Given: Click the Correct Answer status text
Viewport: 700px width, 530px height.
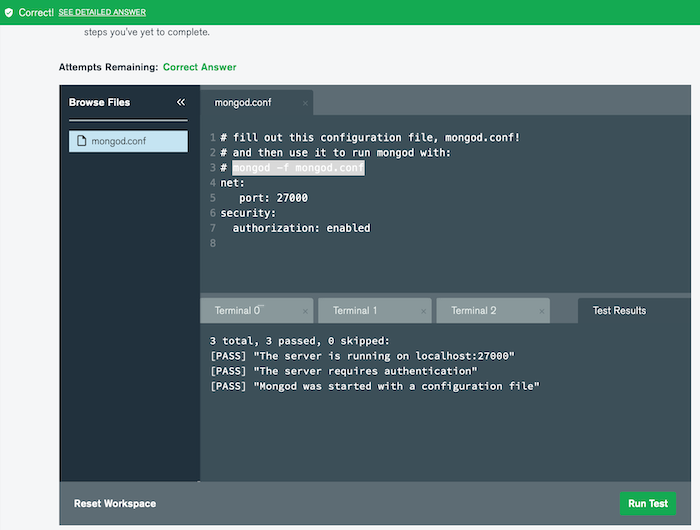Looking at the screenshot, I should pos(200,67).
